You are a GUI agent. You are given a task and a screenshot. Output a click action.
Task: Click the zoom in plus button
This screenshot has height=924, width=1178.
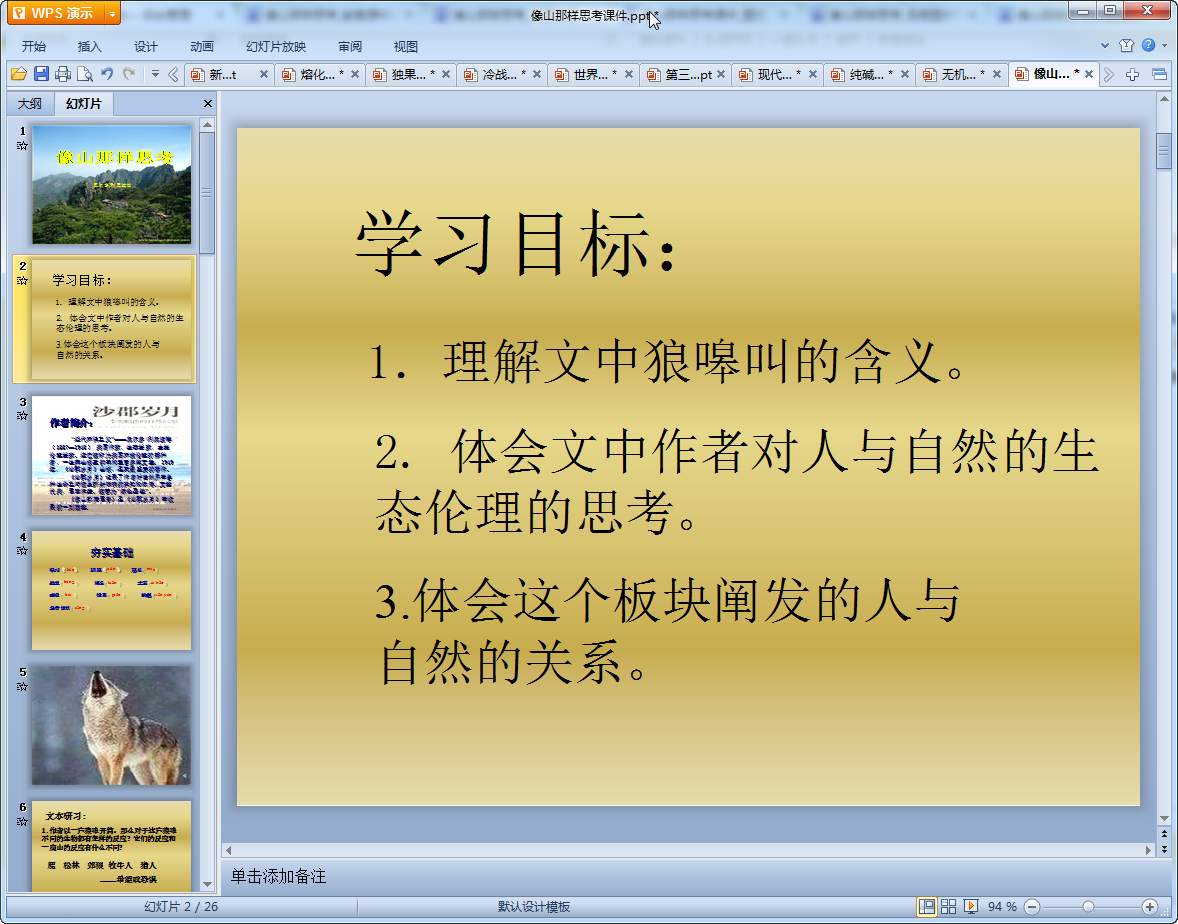1150,907
